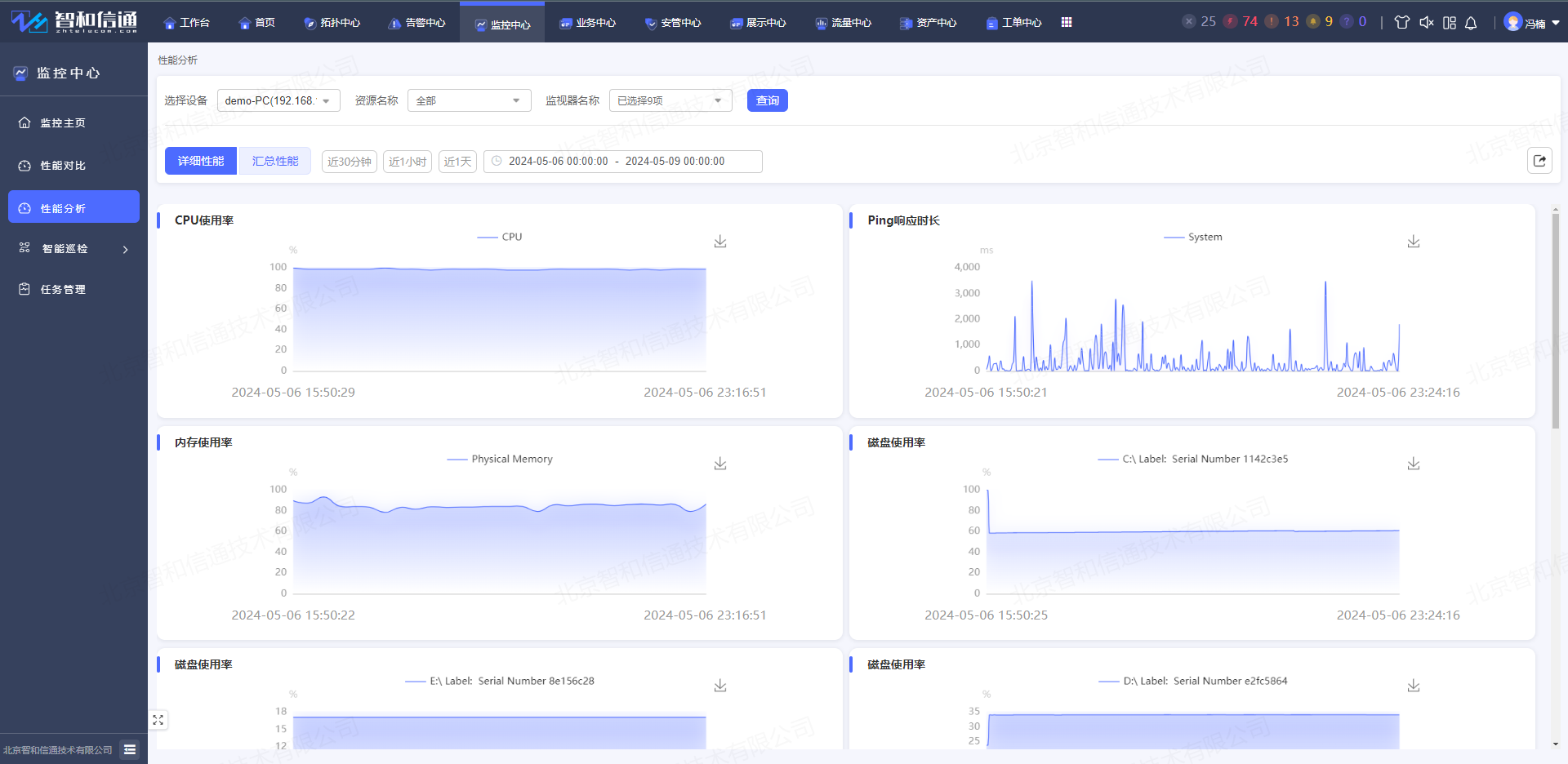Toggle fullscreen with the expand icon
This screenshot has height=764, width=1568.
pyautogui.click(x=158, y=720)
